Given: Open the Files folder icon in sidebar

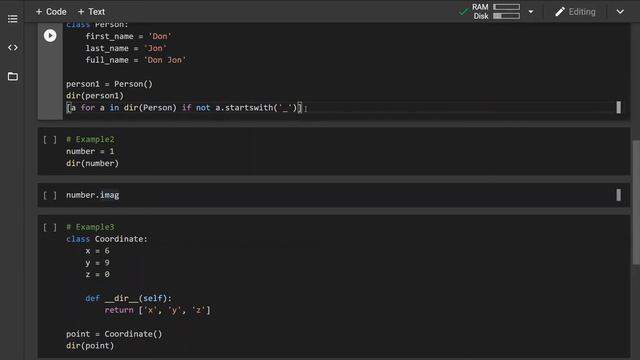Looking at the screenshot, I should point(13,76).
